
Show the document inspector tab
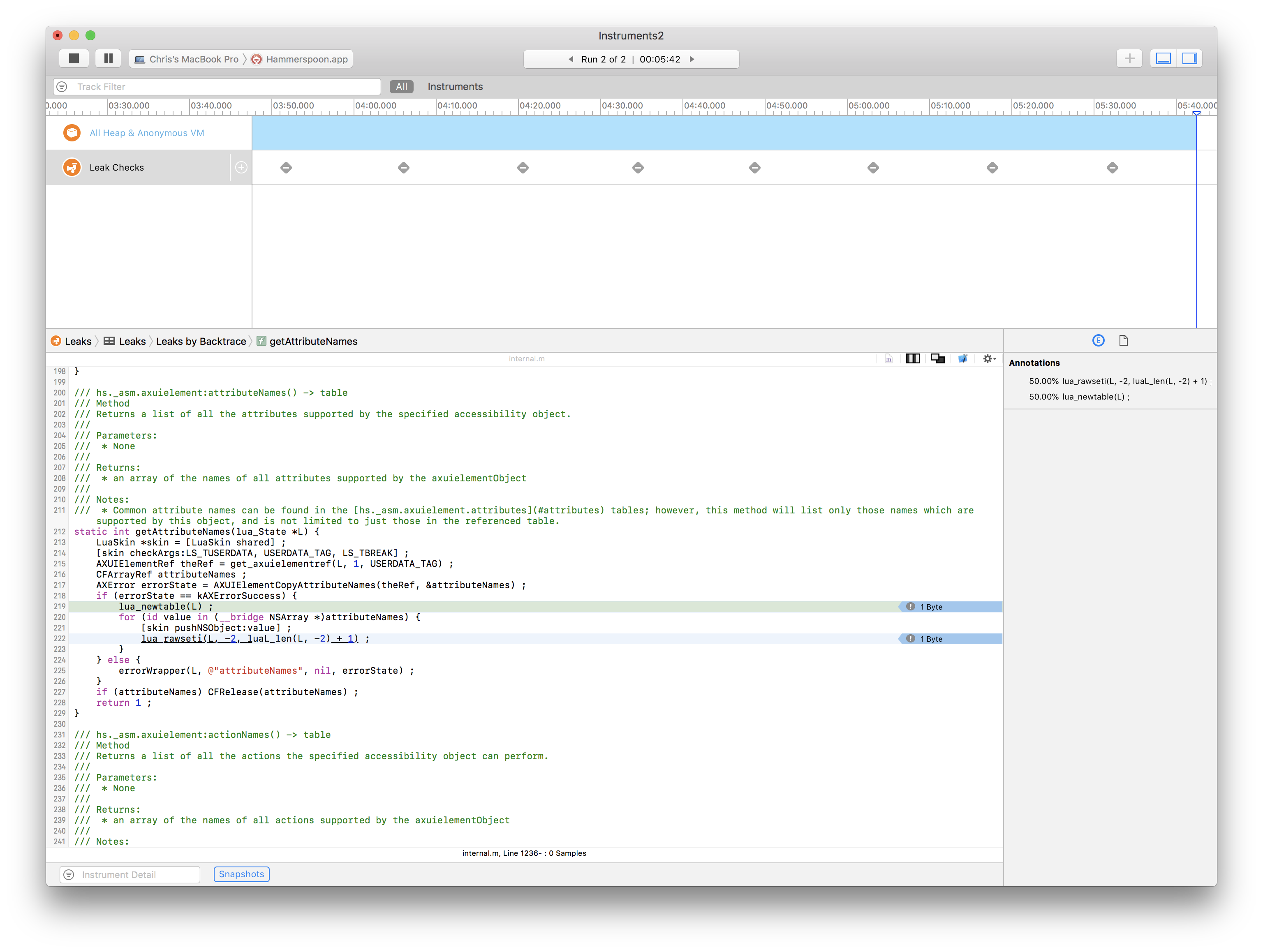click(1123, 341)
